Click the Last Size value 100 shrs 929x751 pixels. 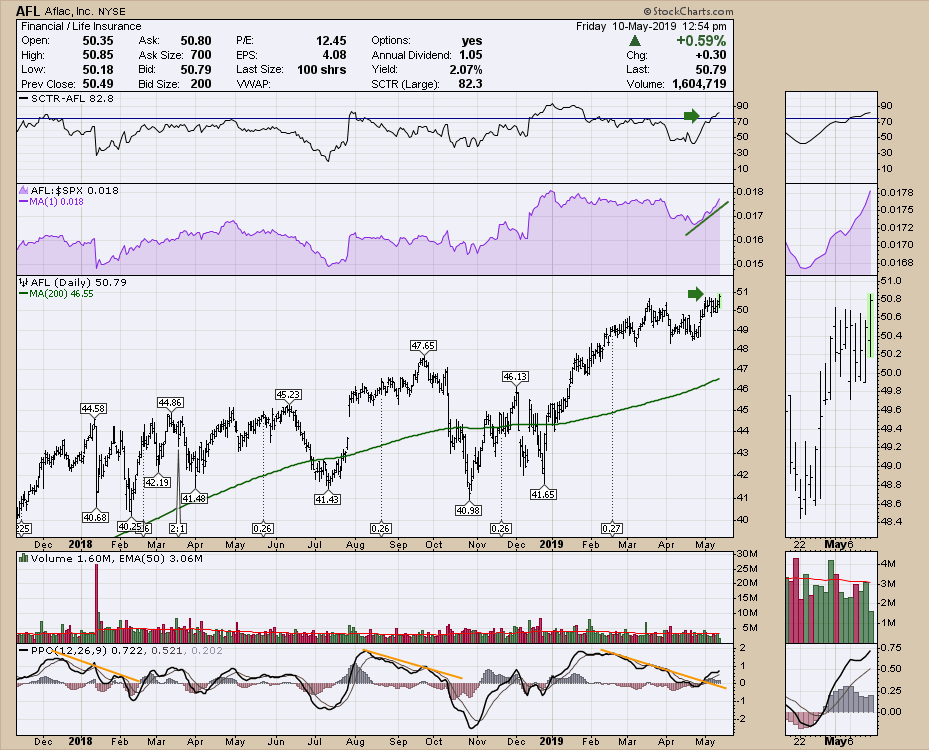322,69
